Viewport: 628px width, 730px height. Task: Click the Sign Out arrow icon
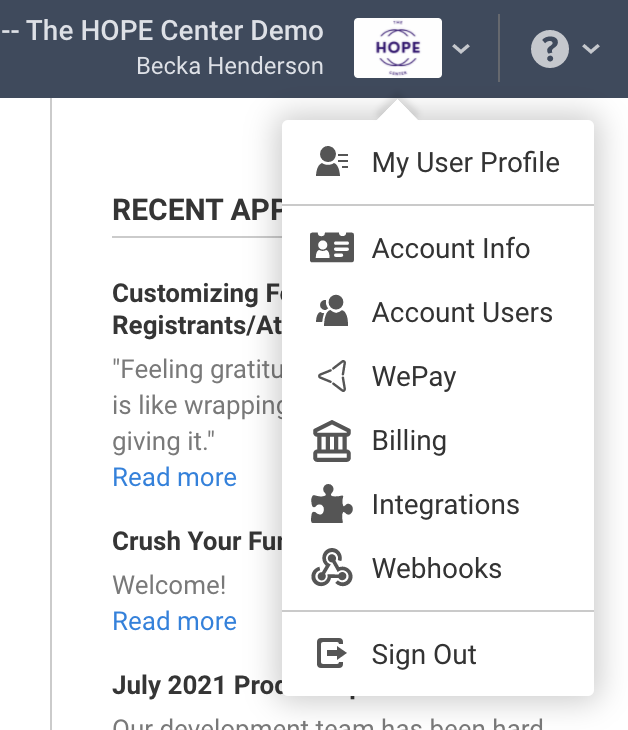pyautogui.click(x=331, y=654)
